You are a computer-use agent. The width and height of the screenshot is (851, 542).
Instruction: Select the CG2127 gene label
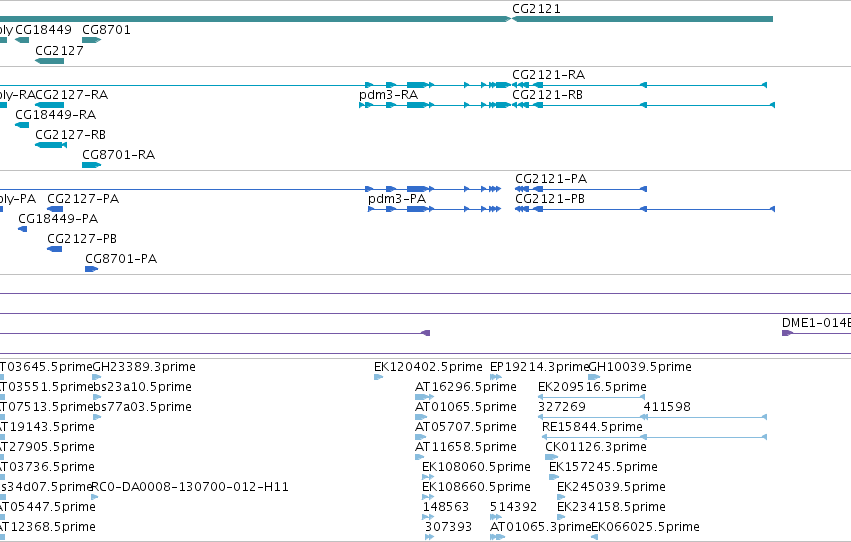59,50
